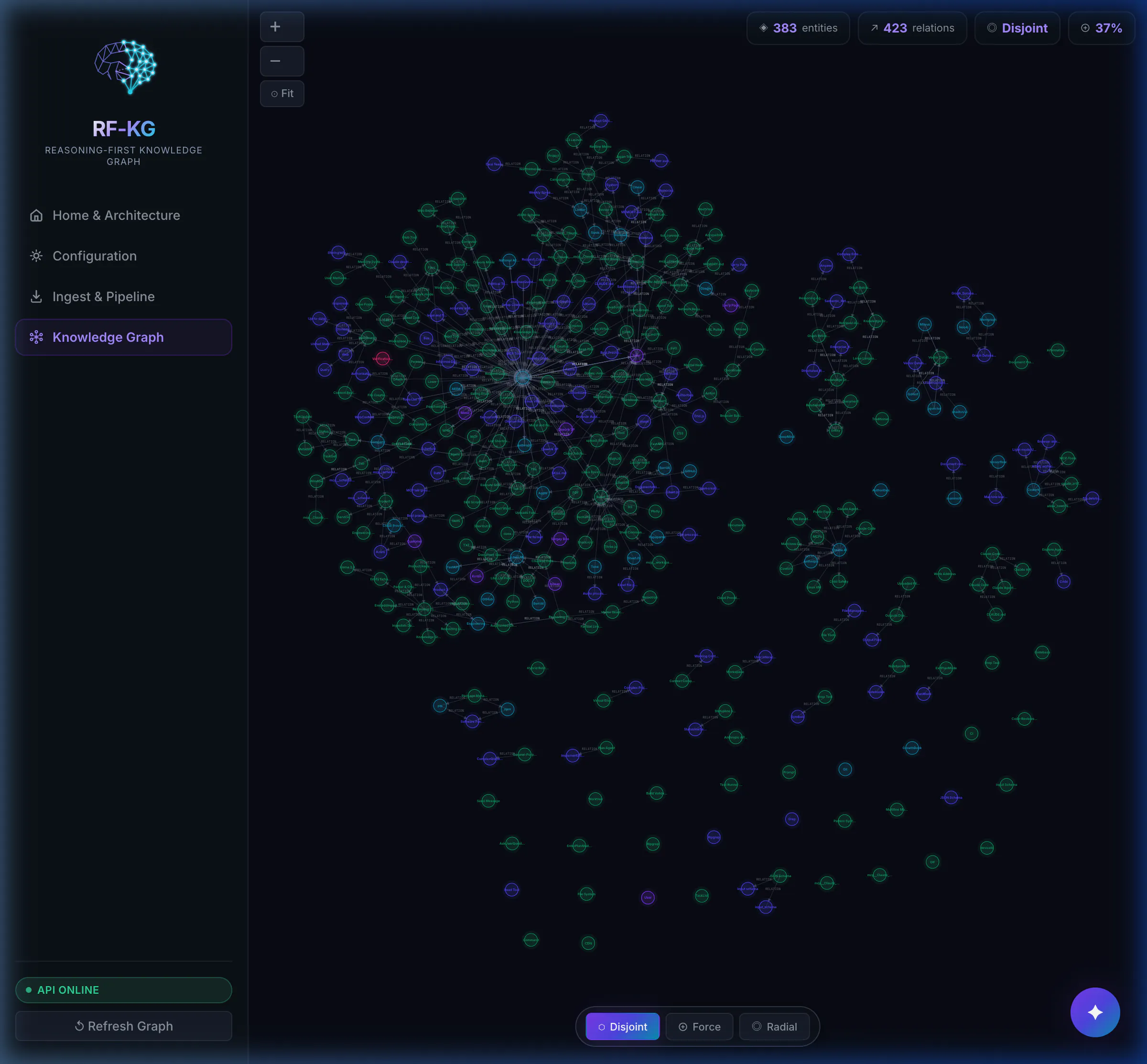The width and height of the screenshot is (1147, 1064).
Task: Select the DeviceId node
Action: pyautogui.click(x=986, y=847)
